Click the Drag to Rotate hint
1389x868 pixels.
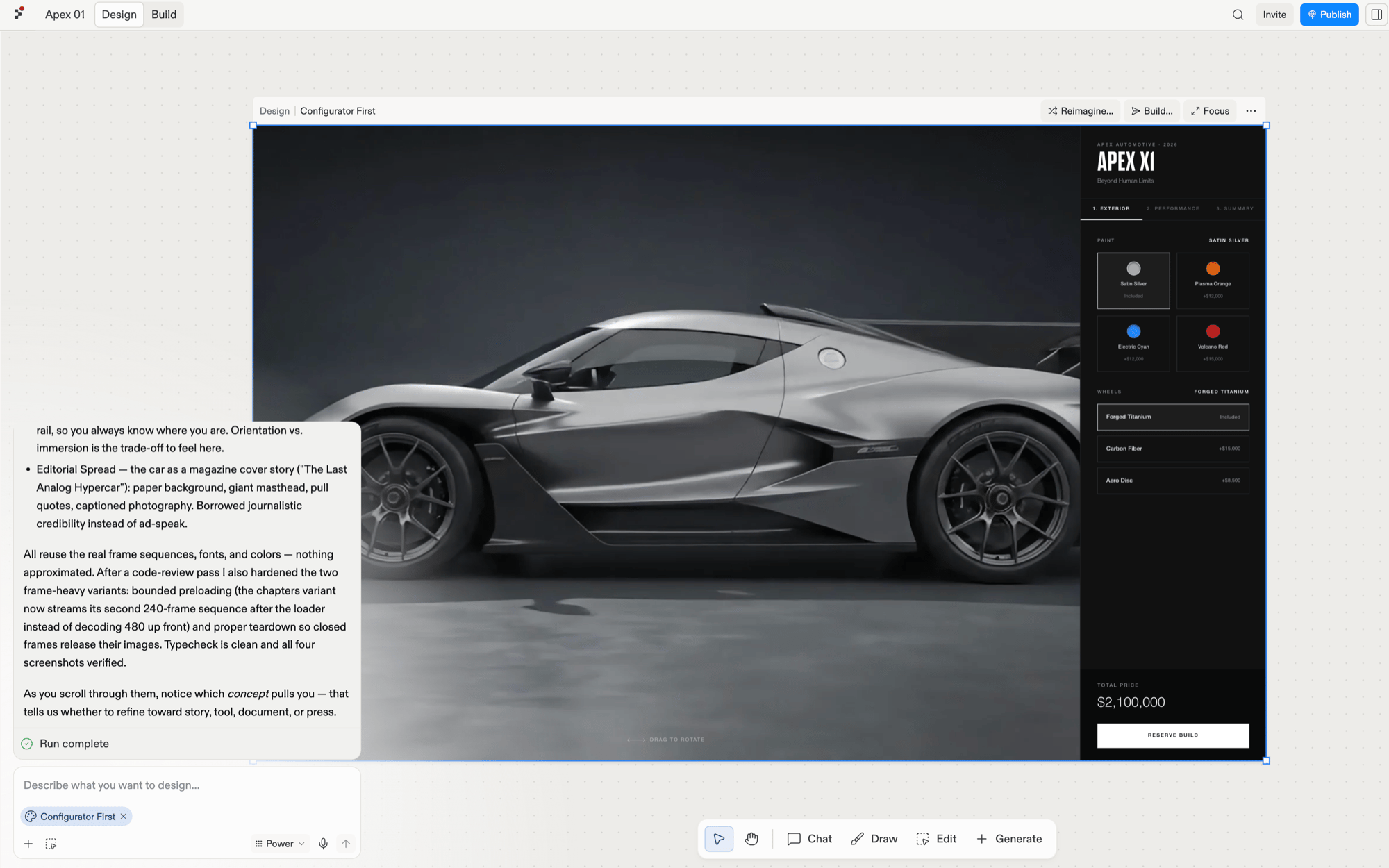[666, 740]
